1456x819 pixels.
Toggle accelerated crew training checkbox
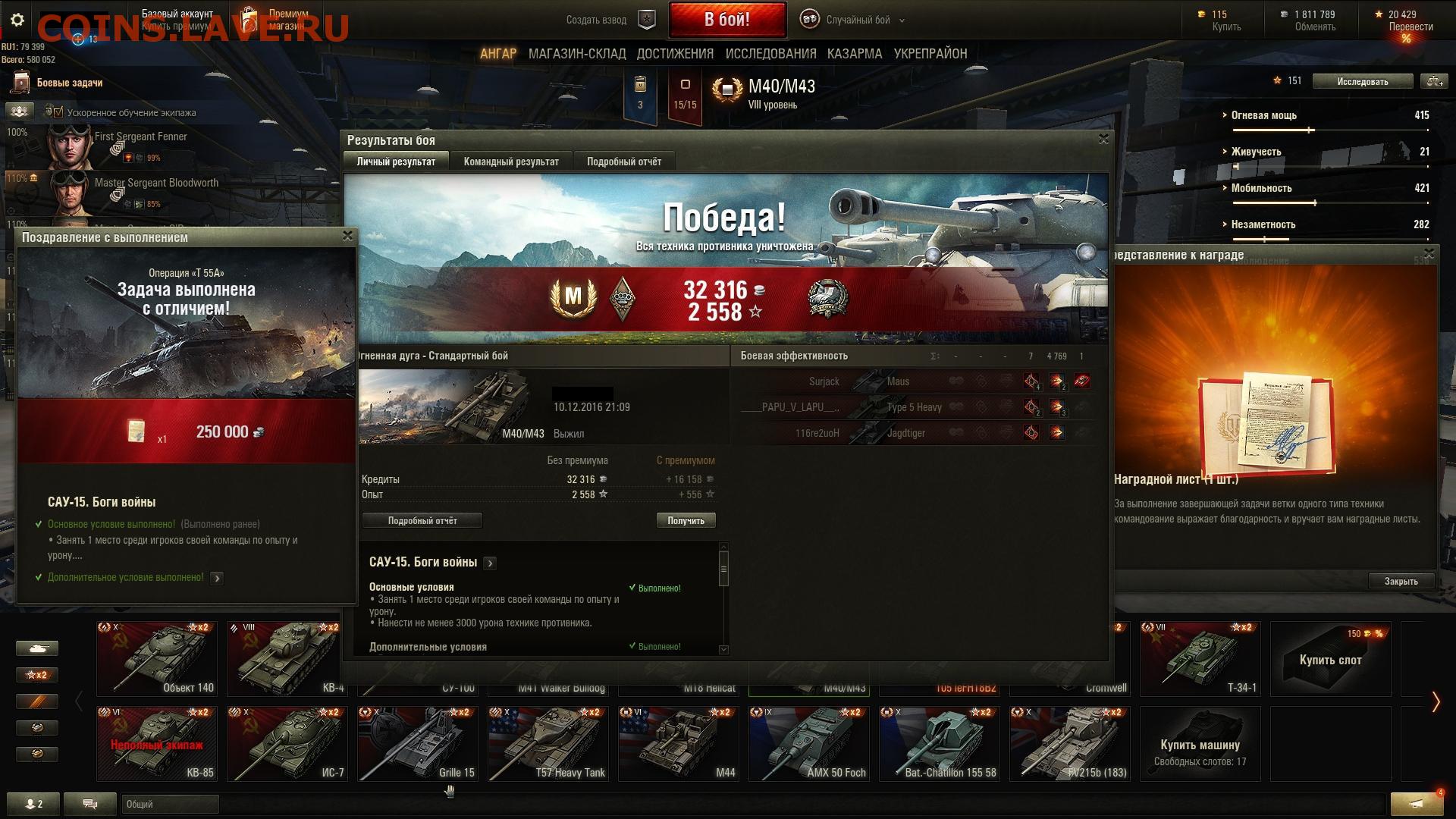coord(58,112)
